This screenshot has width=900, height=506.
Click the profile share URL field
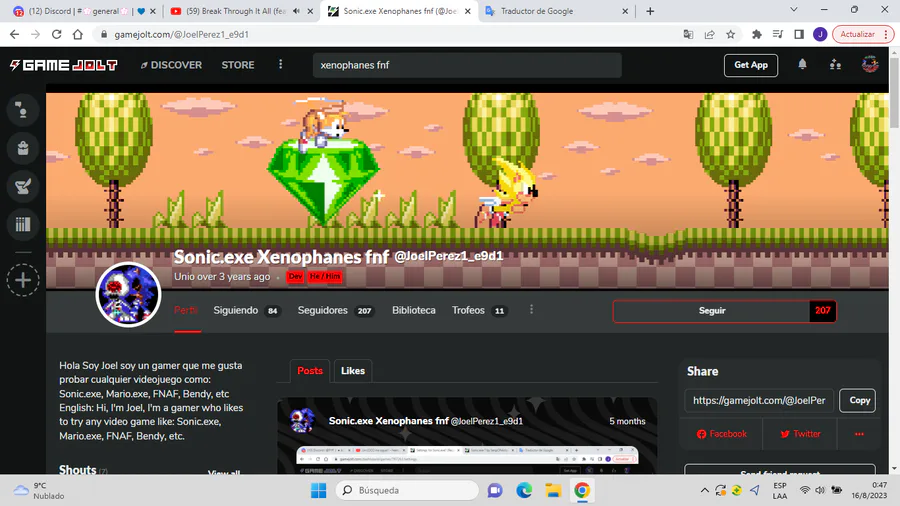pyautogui.click(x=759, y=400)
